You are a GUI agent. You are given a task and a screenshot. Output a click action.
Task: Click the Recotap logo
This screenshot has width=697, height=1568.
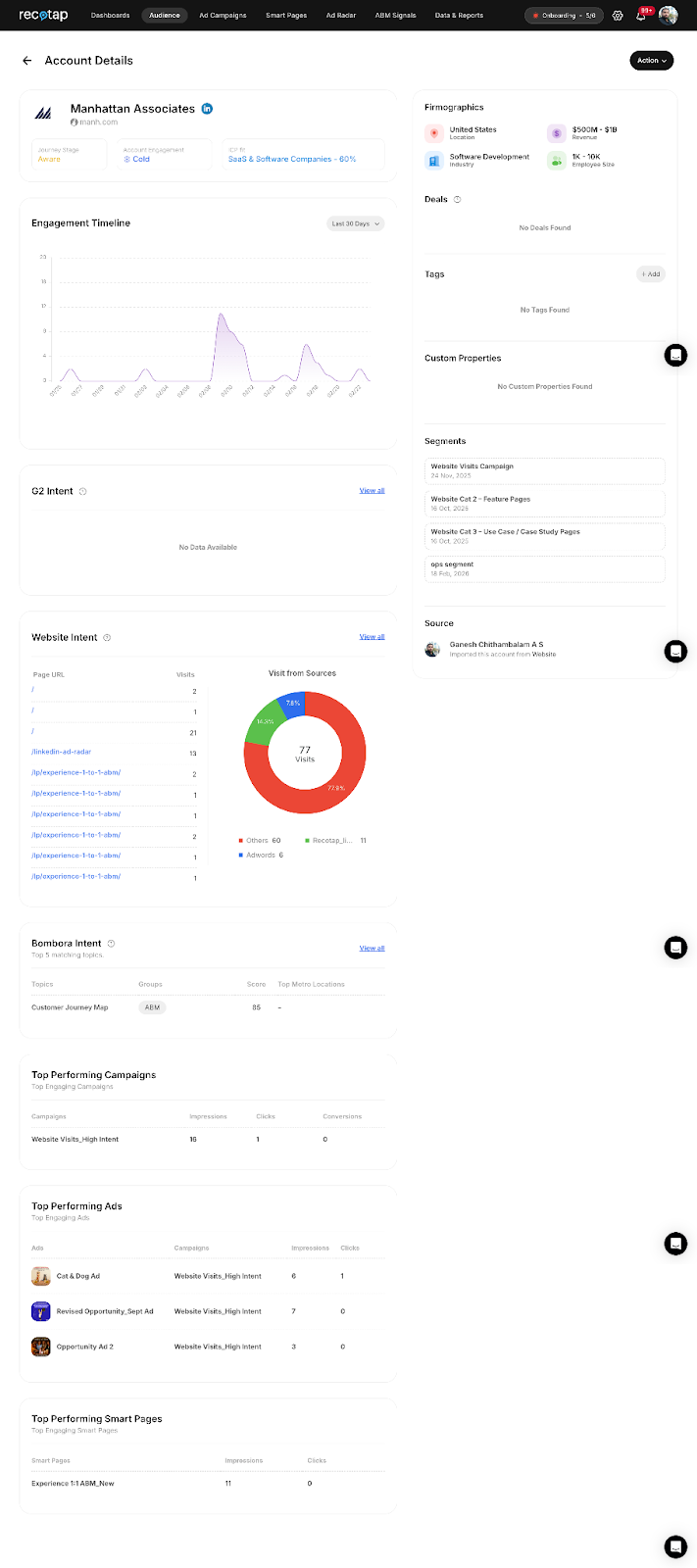pos(43,16)
